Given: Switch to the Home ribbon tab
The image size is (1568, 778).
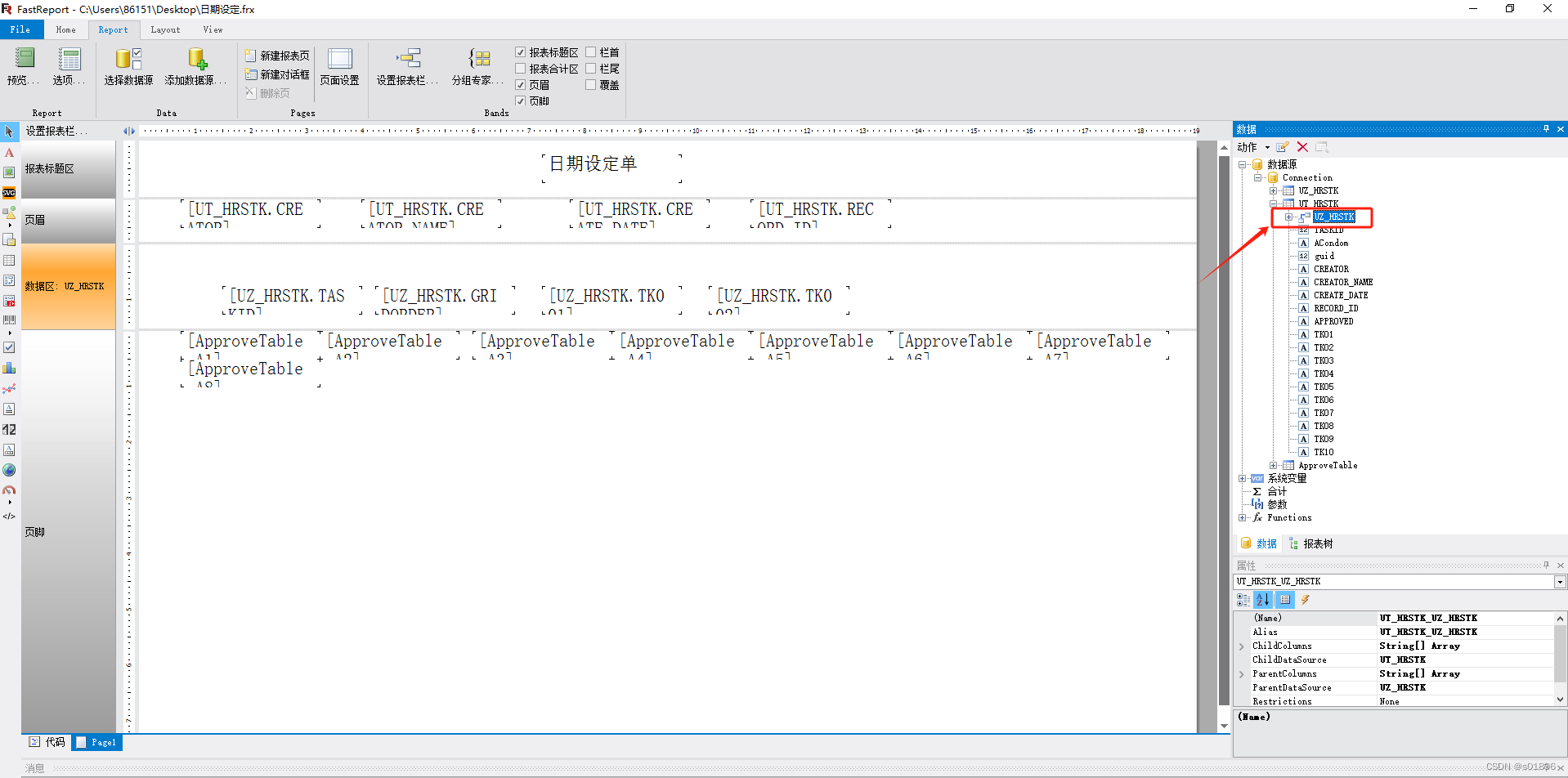Looking at the screenshot, I should [65, 29].
